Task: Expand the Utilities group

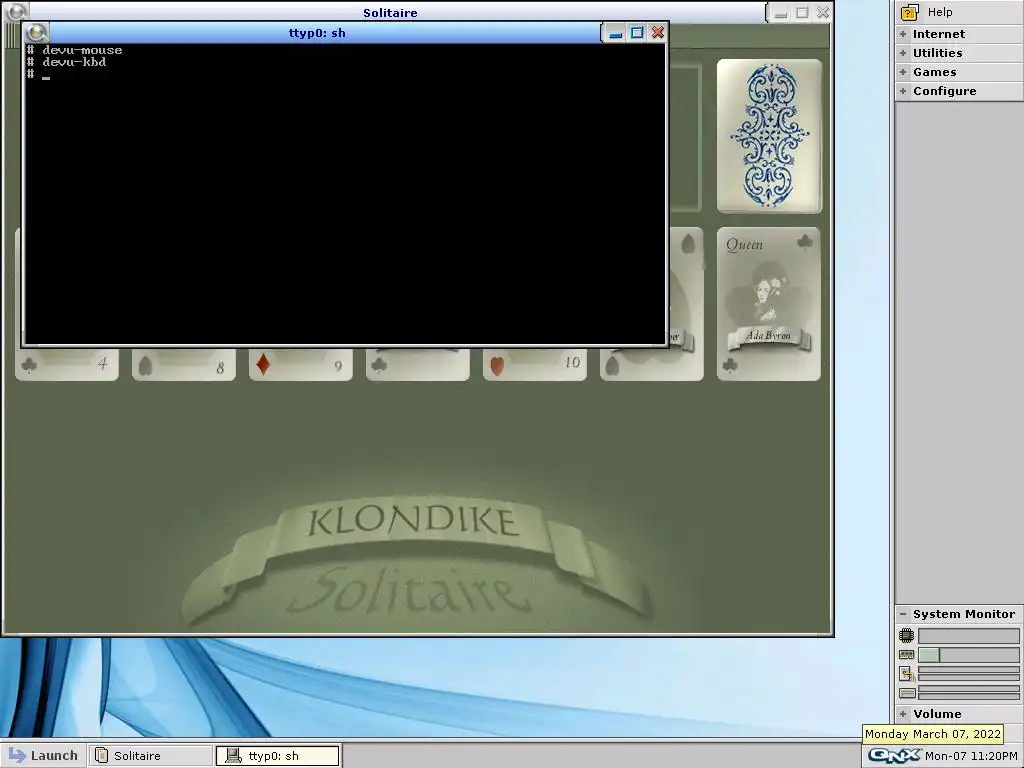Action: point(903,53)
